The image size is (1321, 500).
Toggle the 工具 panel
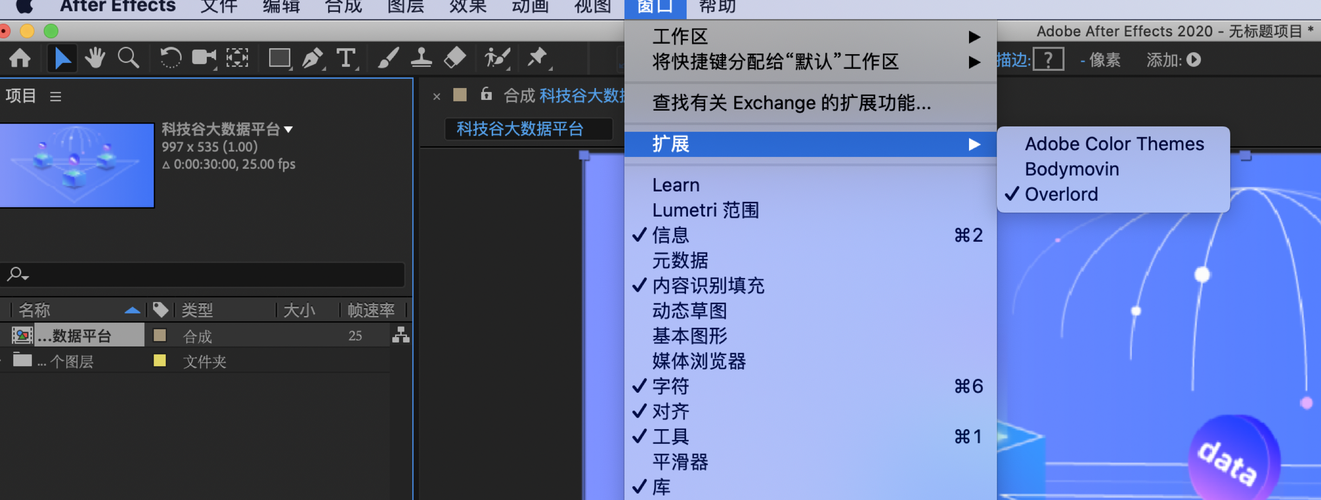(809, 436)
